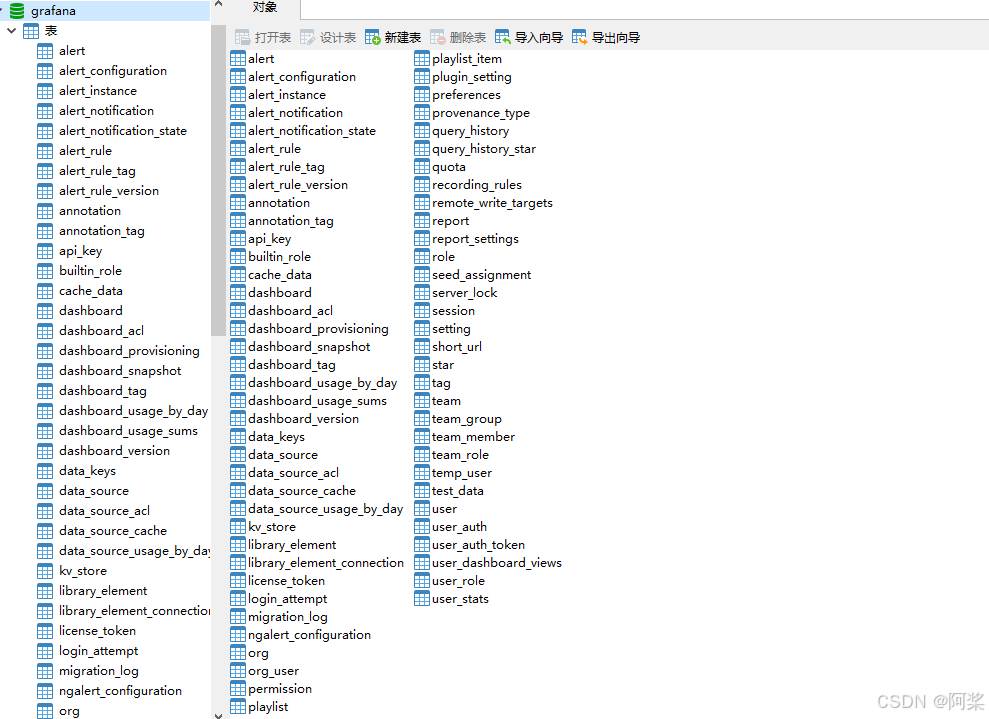
Task: Select playlist in object list
Action: pos(268,707)
